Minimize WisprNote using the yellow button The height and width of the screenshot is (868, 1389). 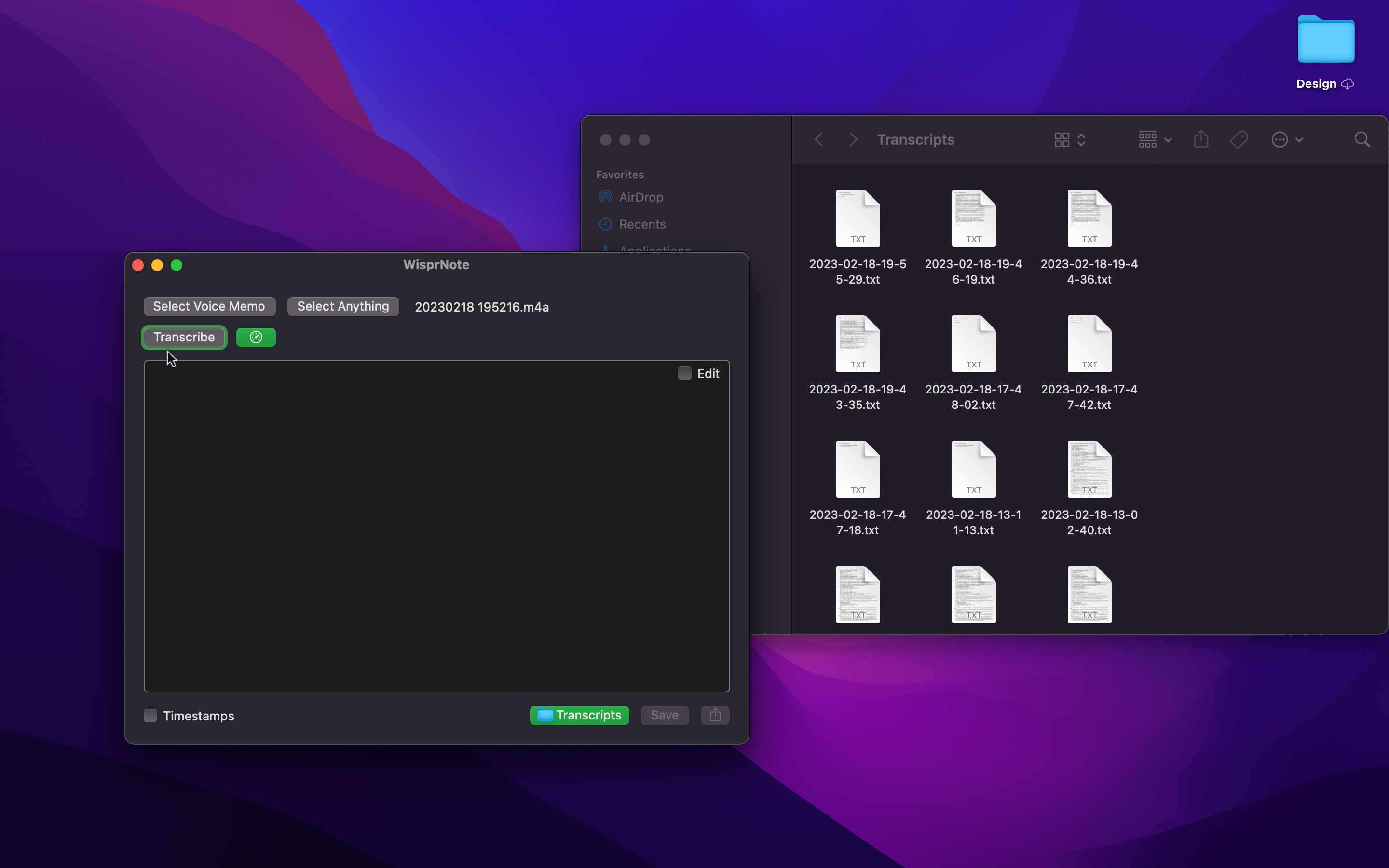pyautogui.click(x=157, y=265)
